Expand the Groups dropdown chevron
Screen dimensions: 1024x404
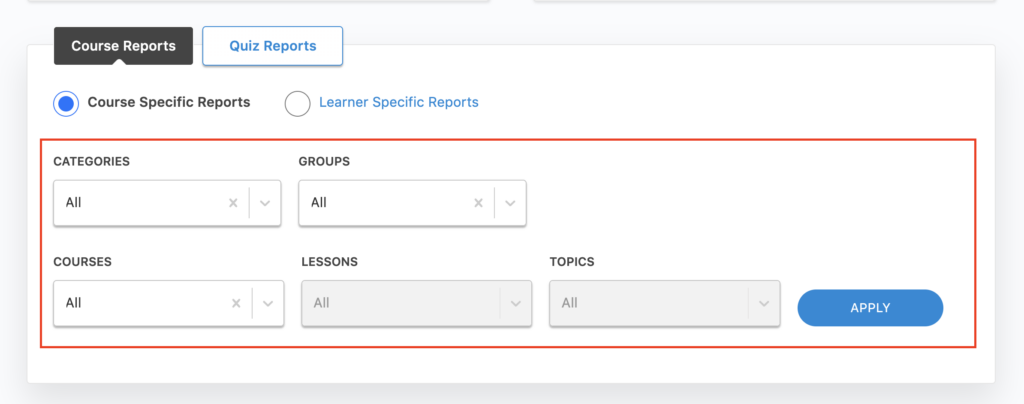tap(510, 203)
